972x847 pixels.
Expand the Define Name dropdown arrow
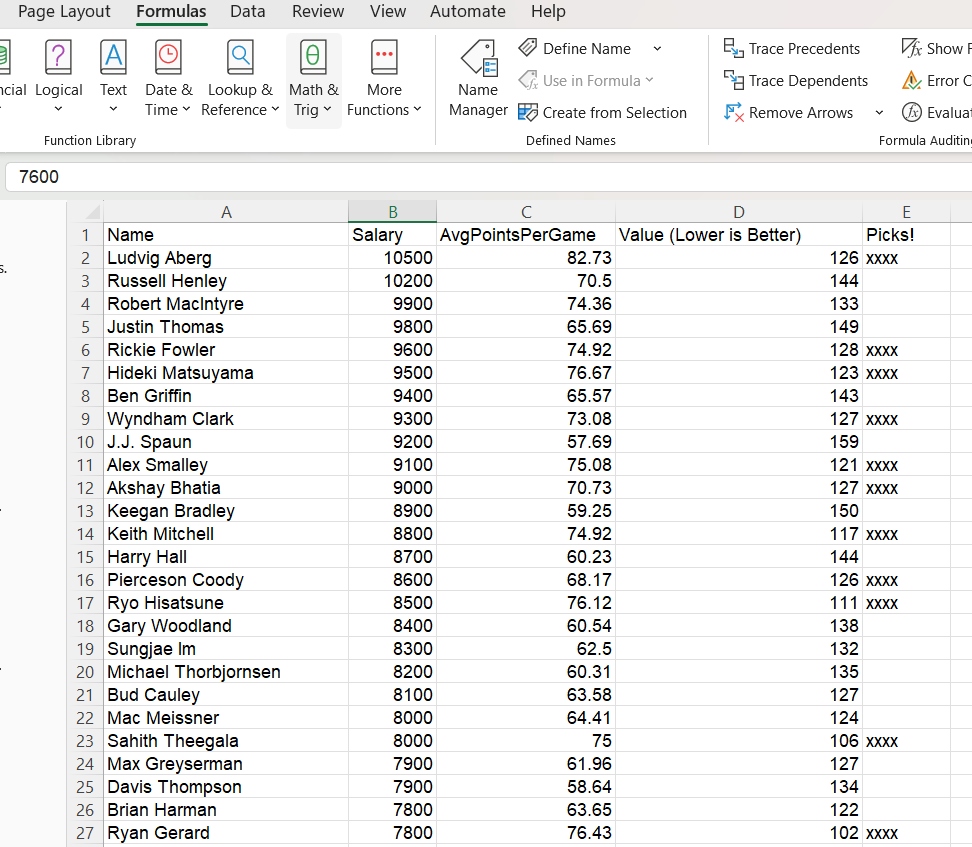tap(657, 48)
